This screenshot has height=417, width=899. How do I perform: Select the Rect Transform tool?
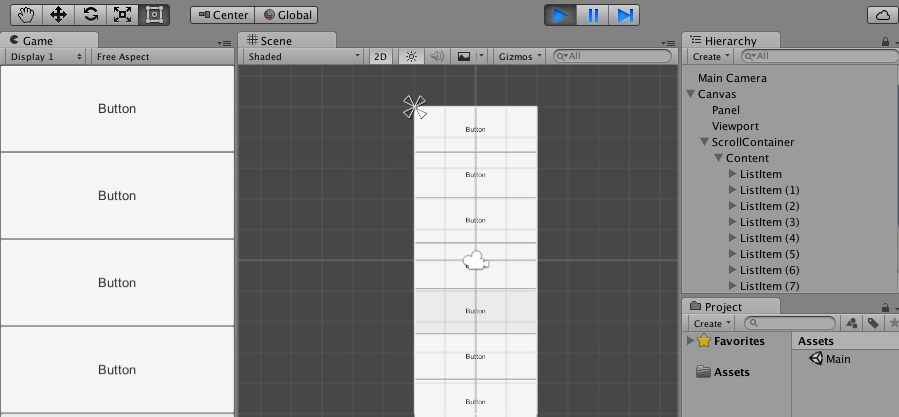(x=154, y=15)
